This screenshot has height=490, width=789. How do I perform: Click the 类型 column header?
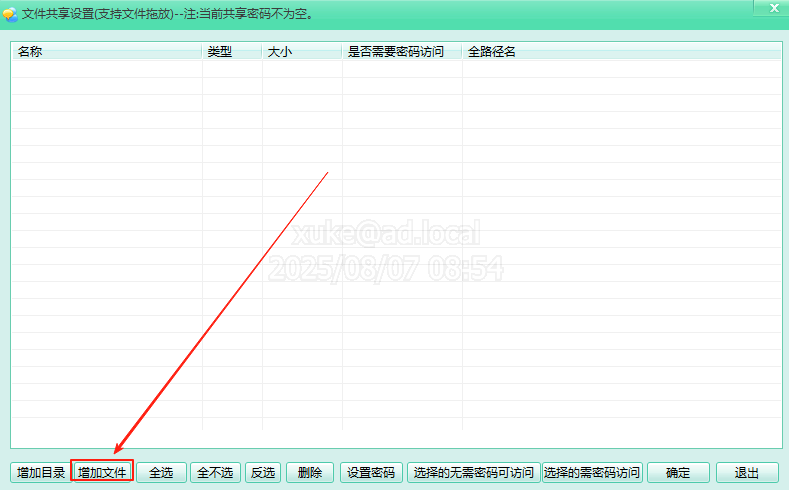click(x=231, y=51)
